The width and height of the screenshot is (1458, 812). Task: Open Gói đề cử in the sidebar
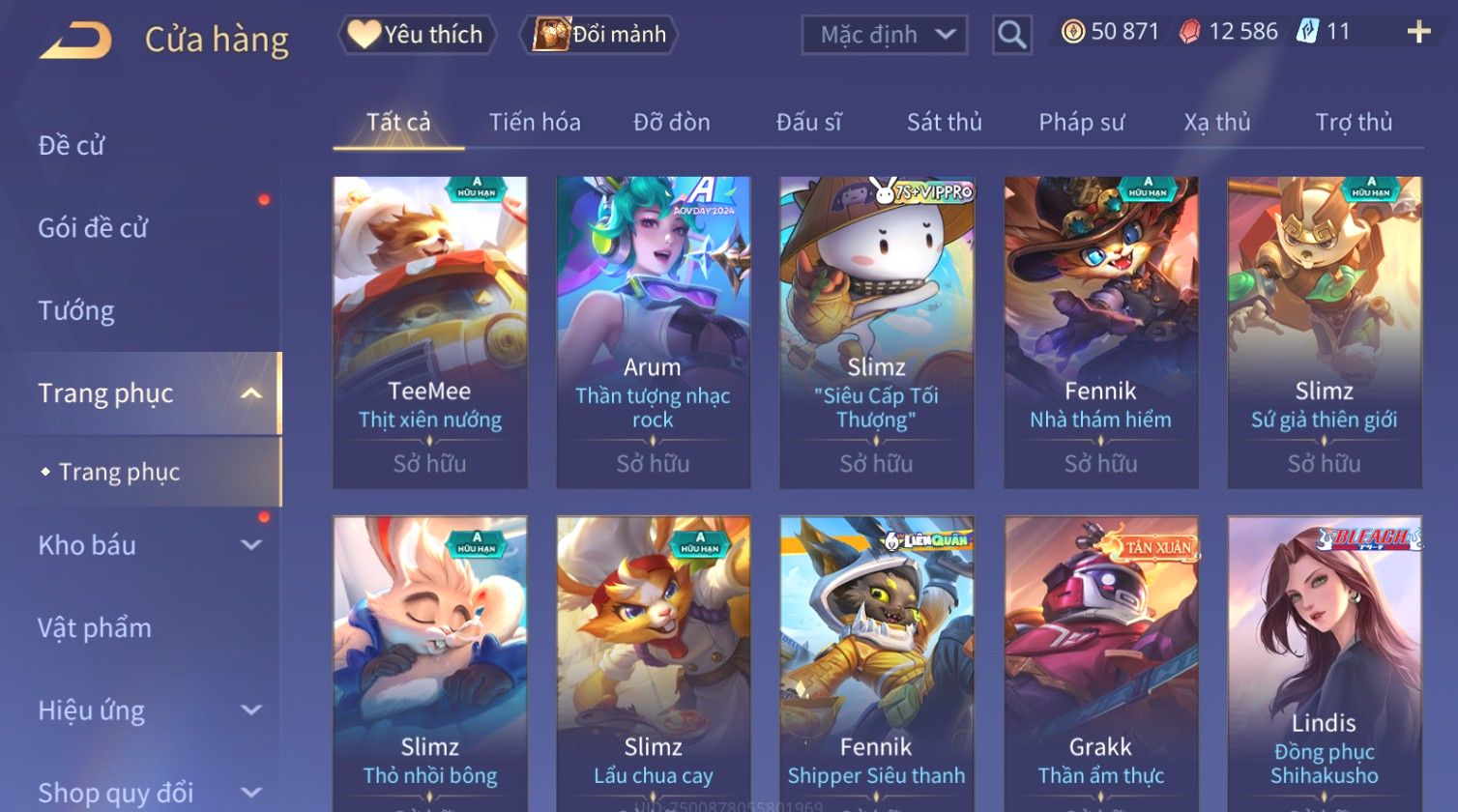click(93, 228)
